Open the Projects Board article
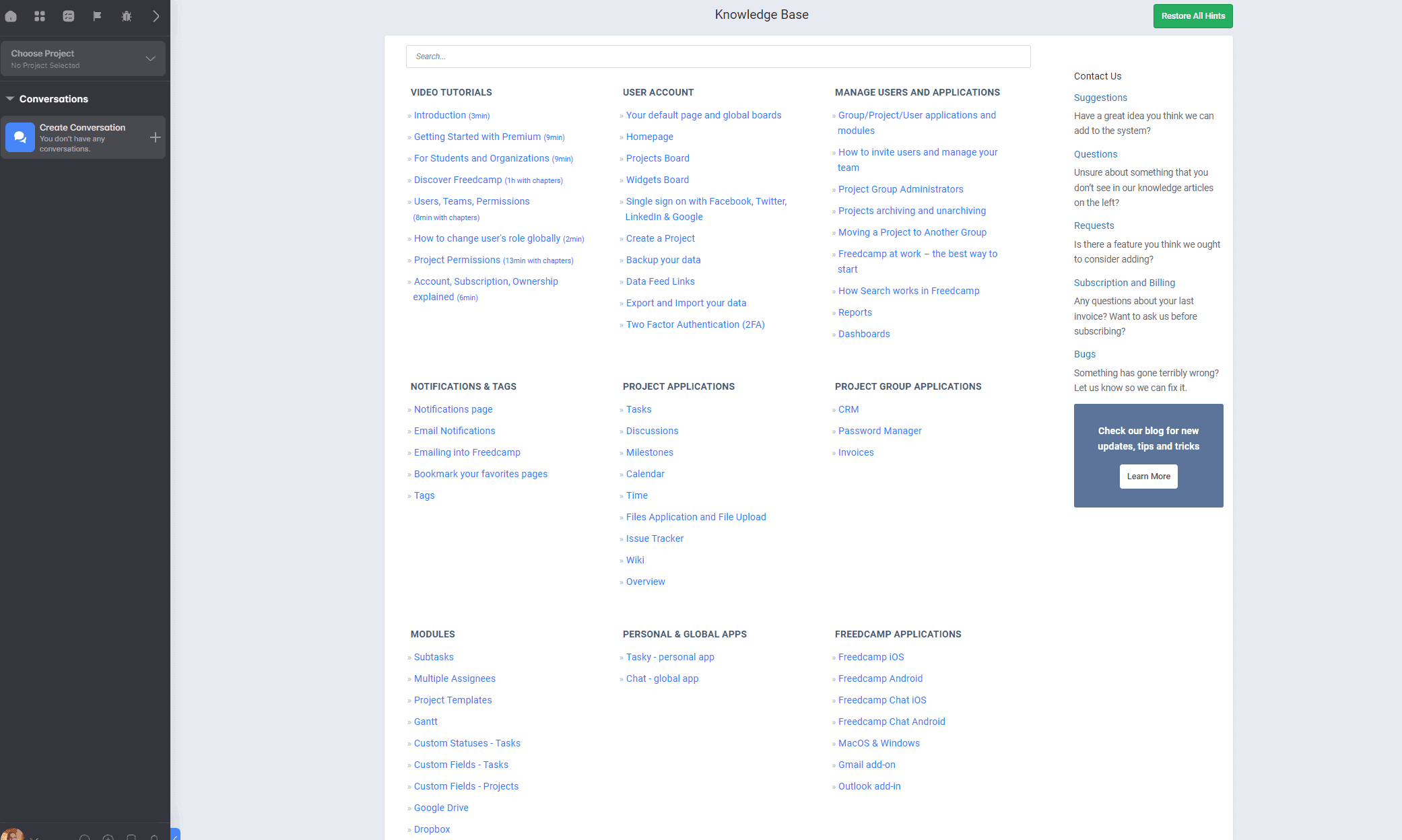Screen dimensions: 1402x840 point(657,159)
